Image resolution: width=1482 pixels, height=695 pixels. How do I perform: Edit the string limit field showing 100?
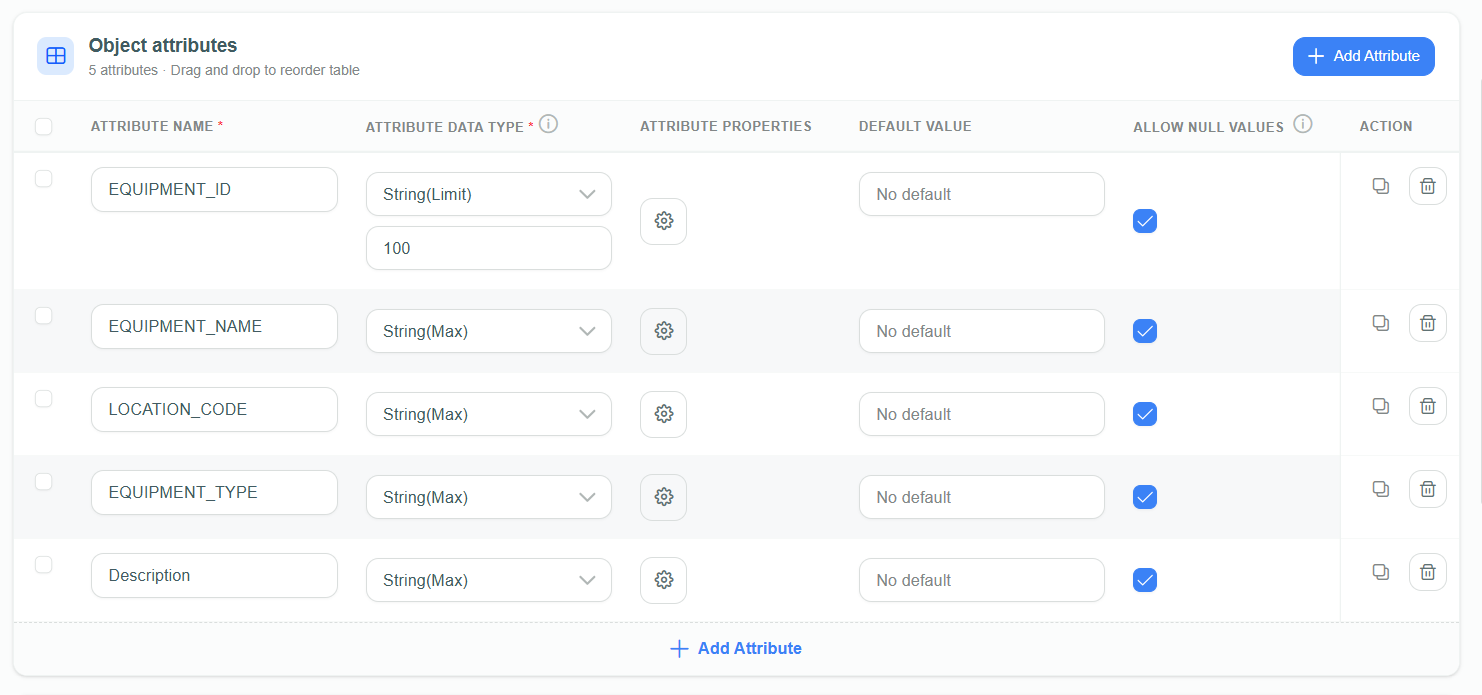pyautogui.click(x=489, y=248)
